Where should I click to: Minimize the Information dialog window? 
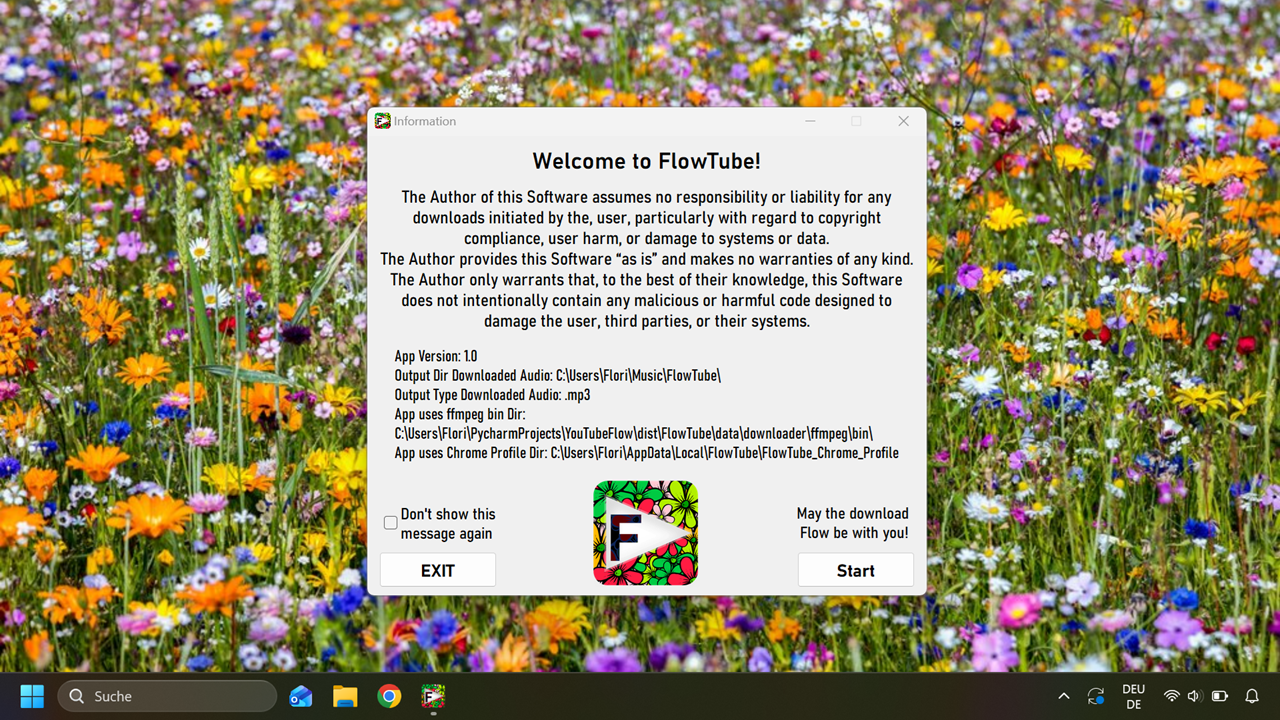click(810, 121)
